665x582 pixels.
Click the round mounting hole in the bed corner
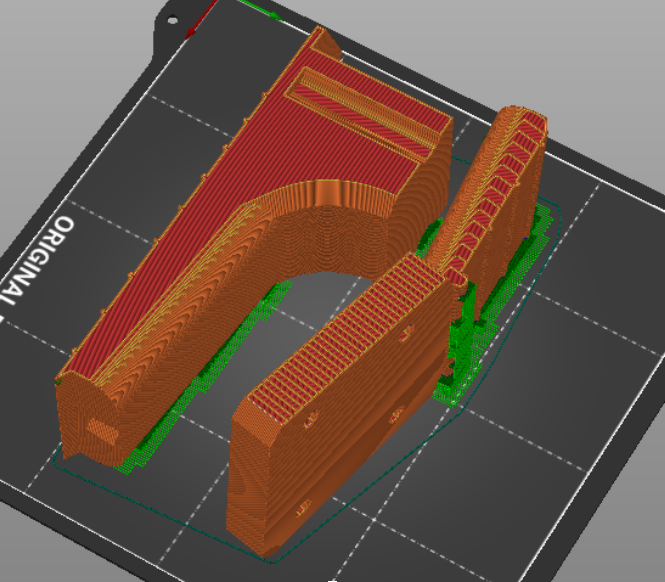pos(172,20)
